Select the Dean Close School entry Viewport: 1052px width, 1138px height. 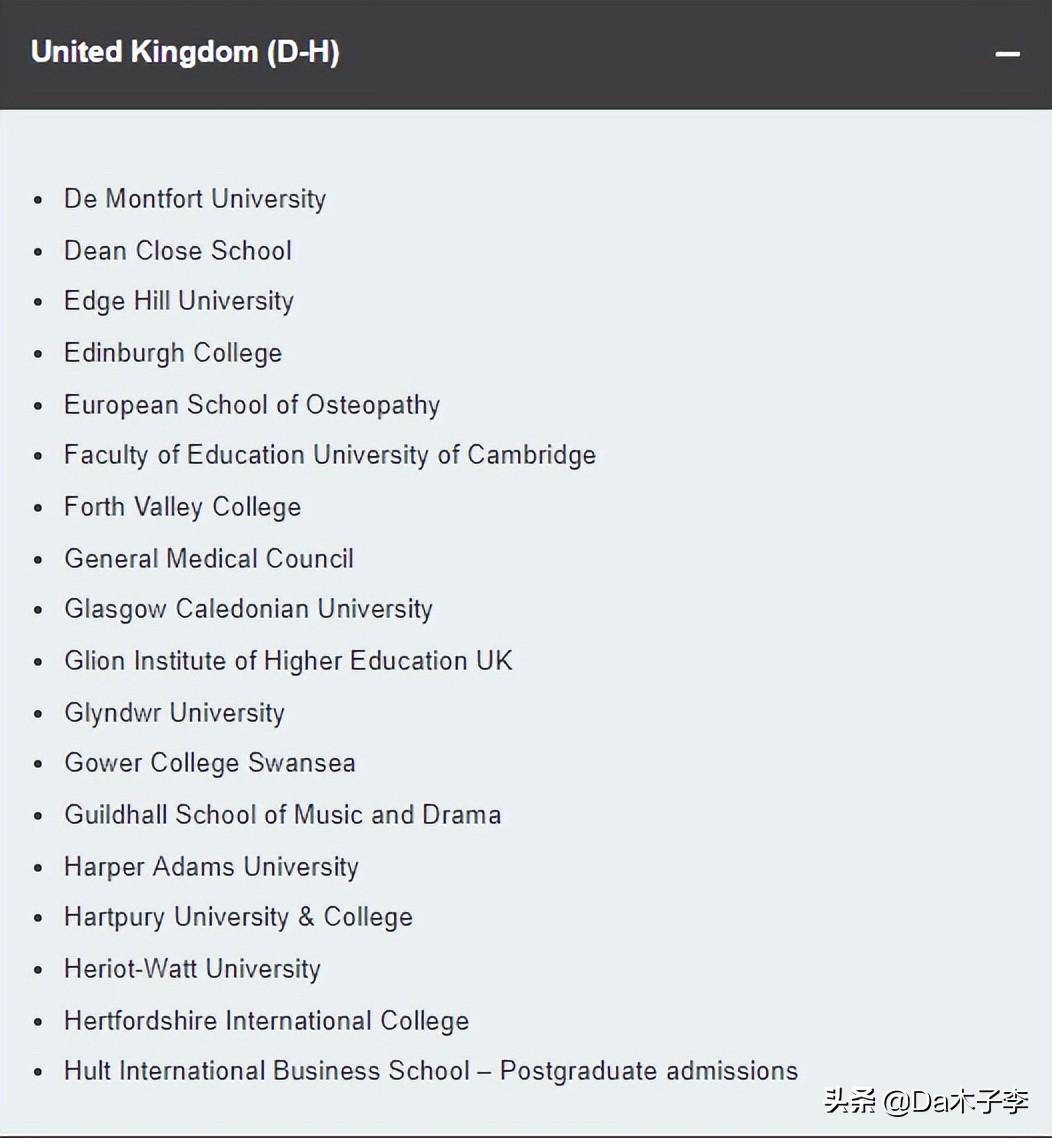tap(178, 250)
